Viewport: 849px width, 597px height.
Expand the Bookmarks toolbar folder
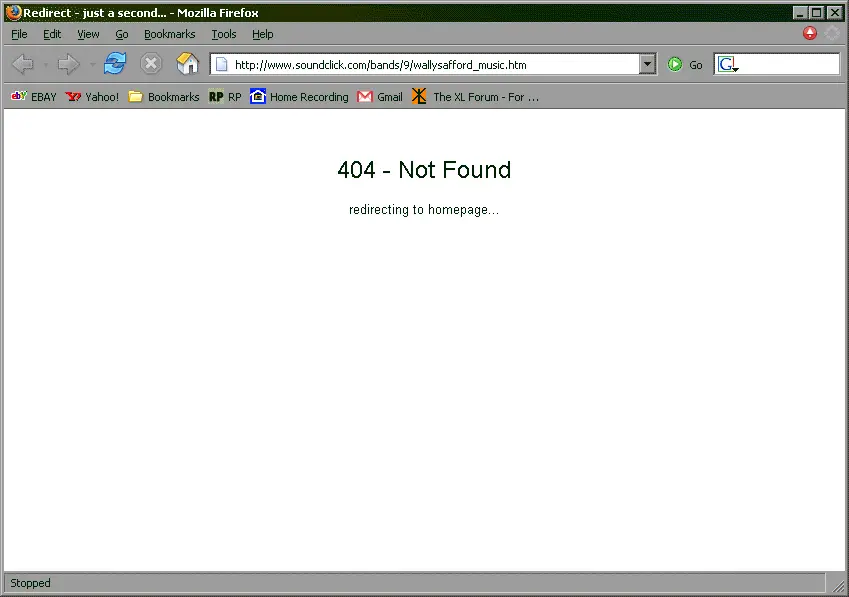click(x=164, y=97)
